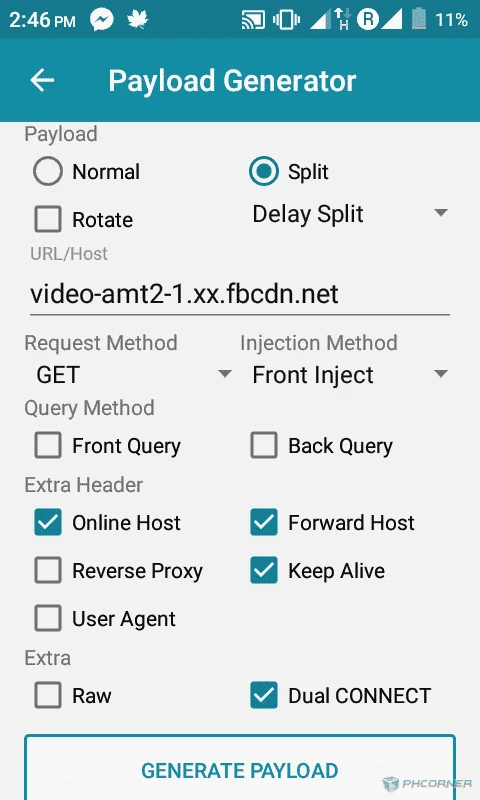Tap the back arrow icon

click(42, 80)
